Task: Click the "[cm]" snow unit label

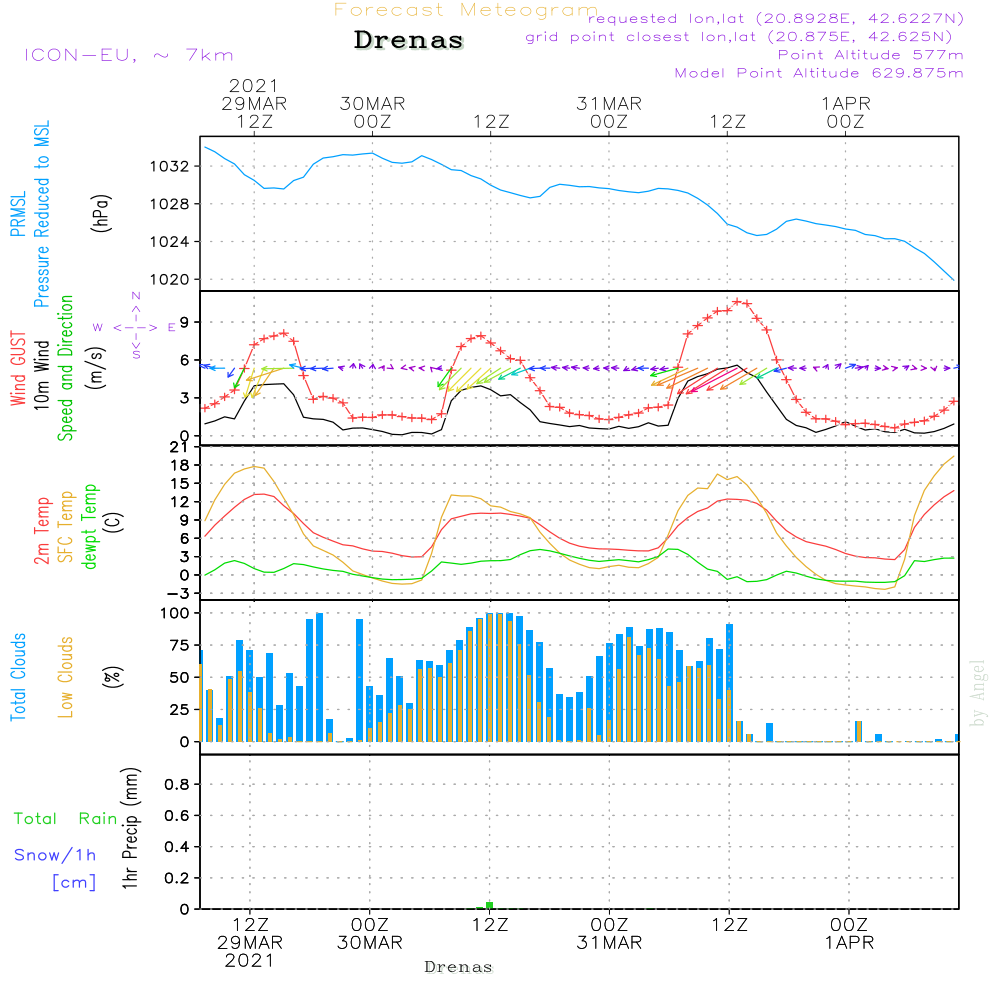Action: click(x=74, y=883)
